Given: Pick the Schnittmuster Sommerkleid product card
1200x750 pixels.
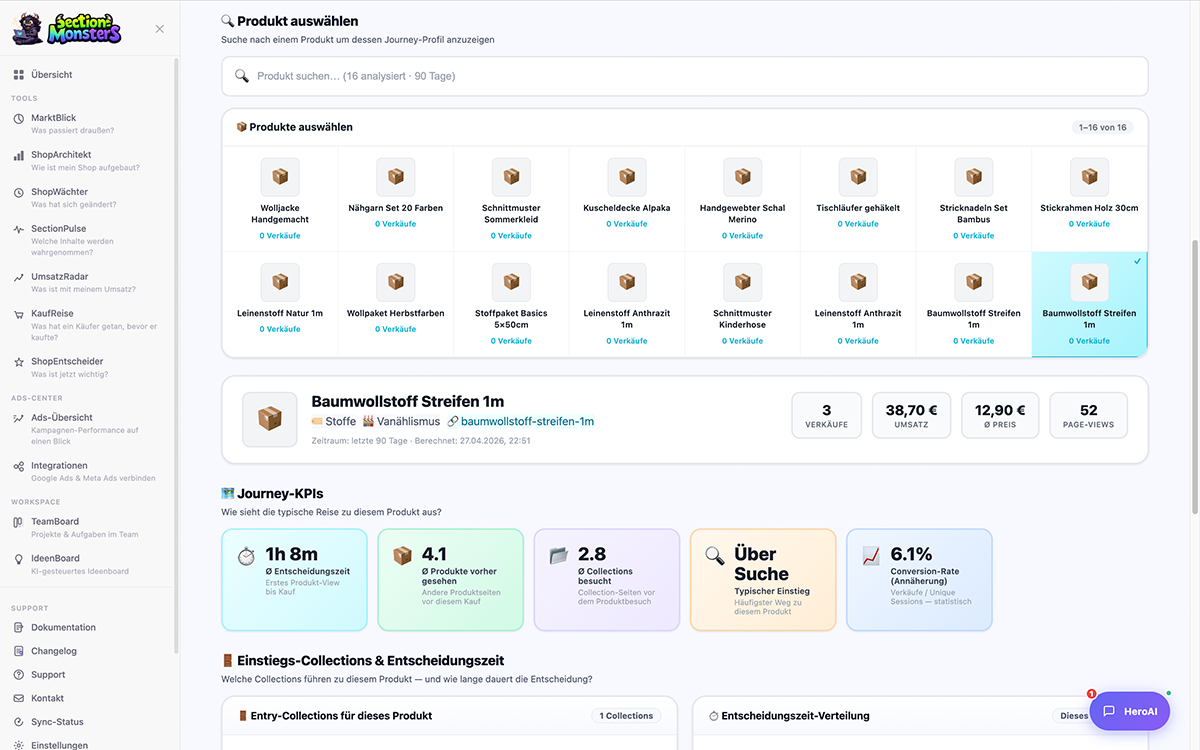Looking at the screenshot, I should pyautogui.click(x=511, y=200).
